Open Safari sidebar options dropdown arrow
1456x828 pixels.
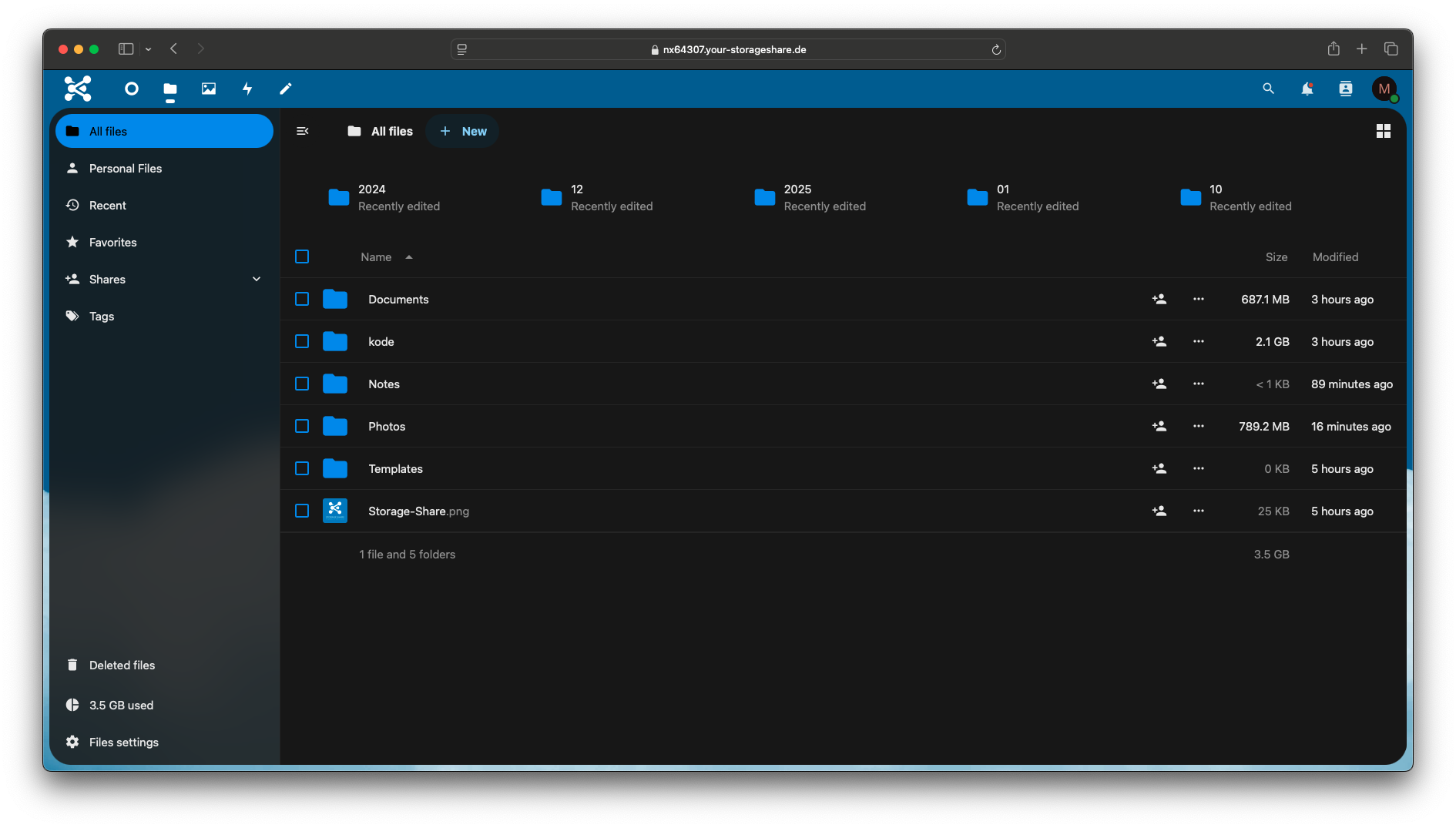pos(148,49)
